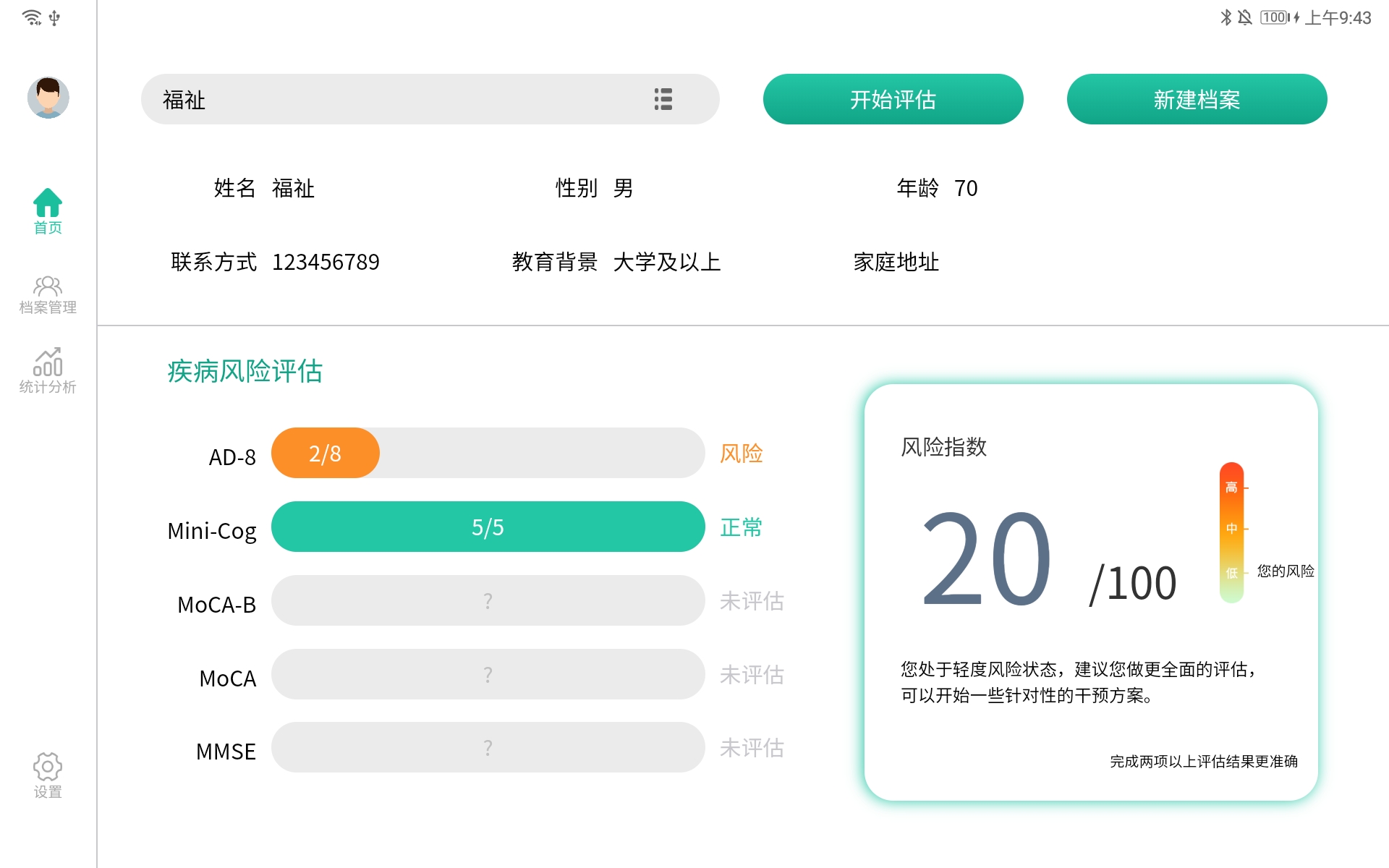Expand the 福祉 patient selector dropdown
Viewport: 1389px width, 868px height.
[x=405, y=99]
